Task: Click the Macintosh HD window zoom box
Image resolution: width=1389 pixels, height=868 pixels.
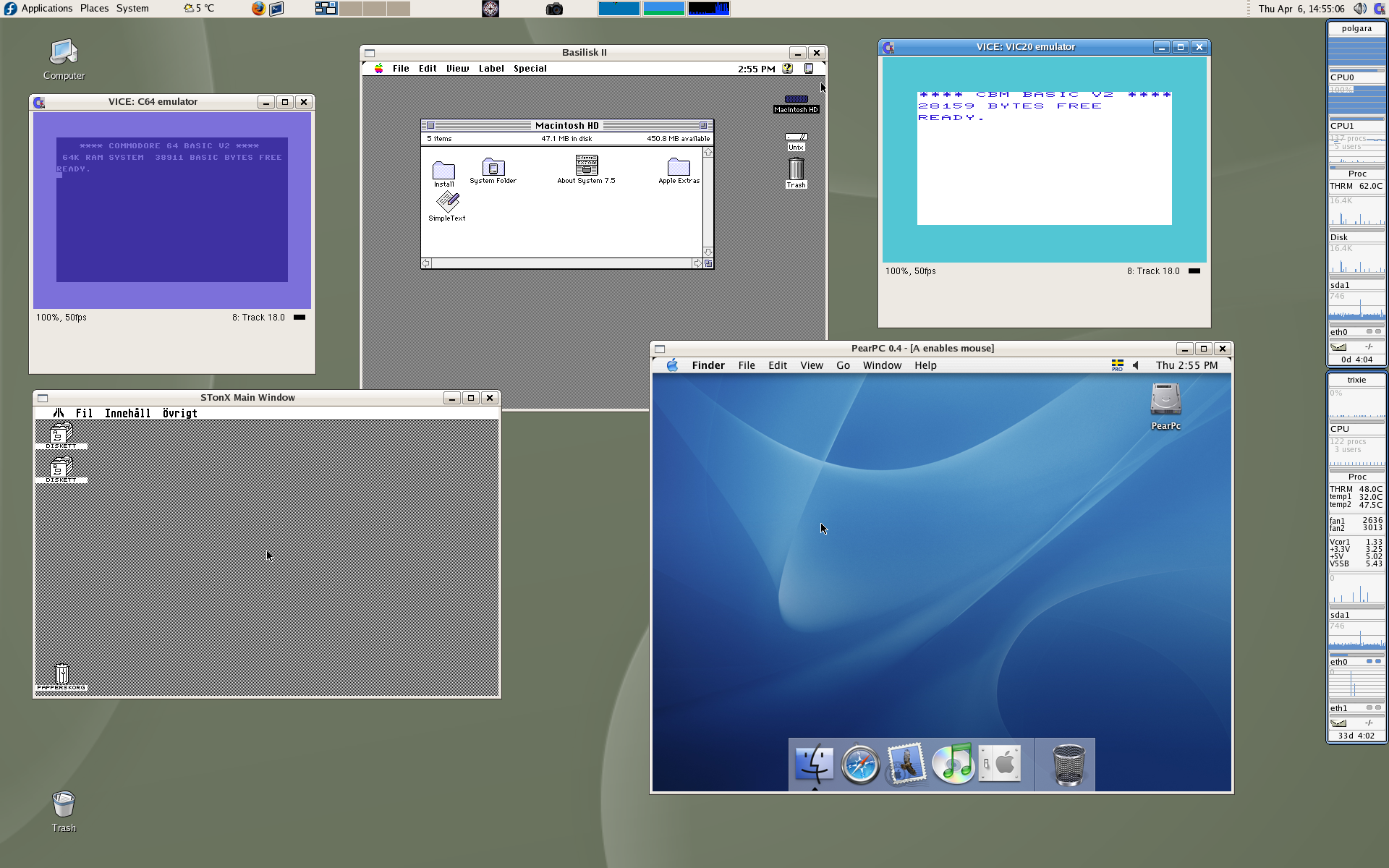Action: [703, 125]
